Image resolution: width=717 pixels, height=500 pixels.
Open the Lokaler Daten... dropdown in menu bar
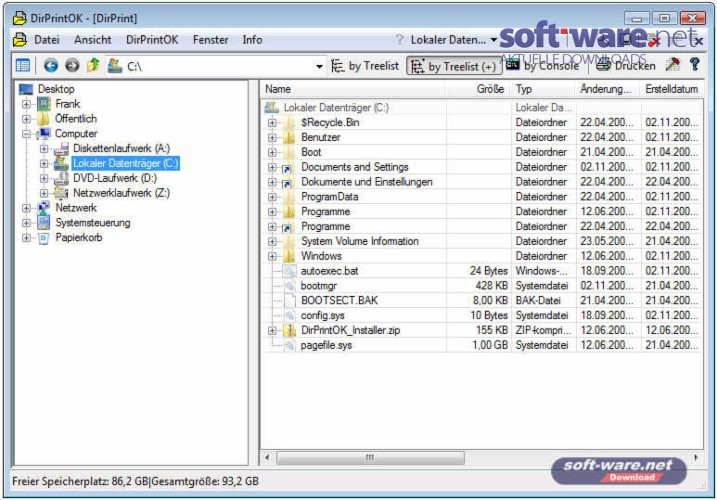(454, 40)
